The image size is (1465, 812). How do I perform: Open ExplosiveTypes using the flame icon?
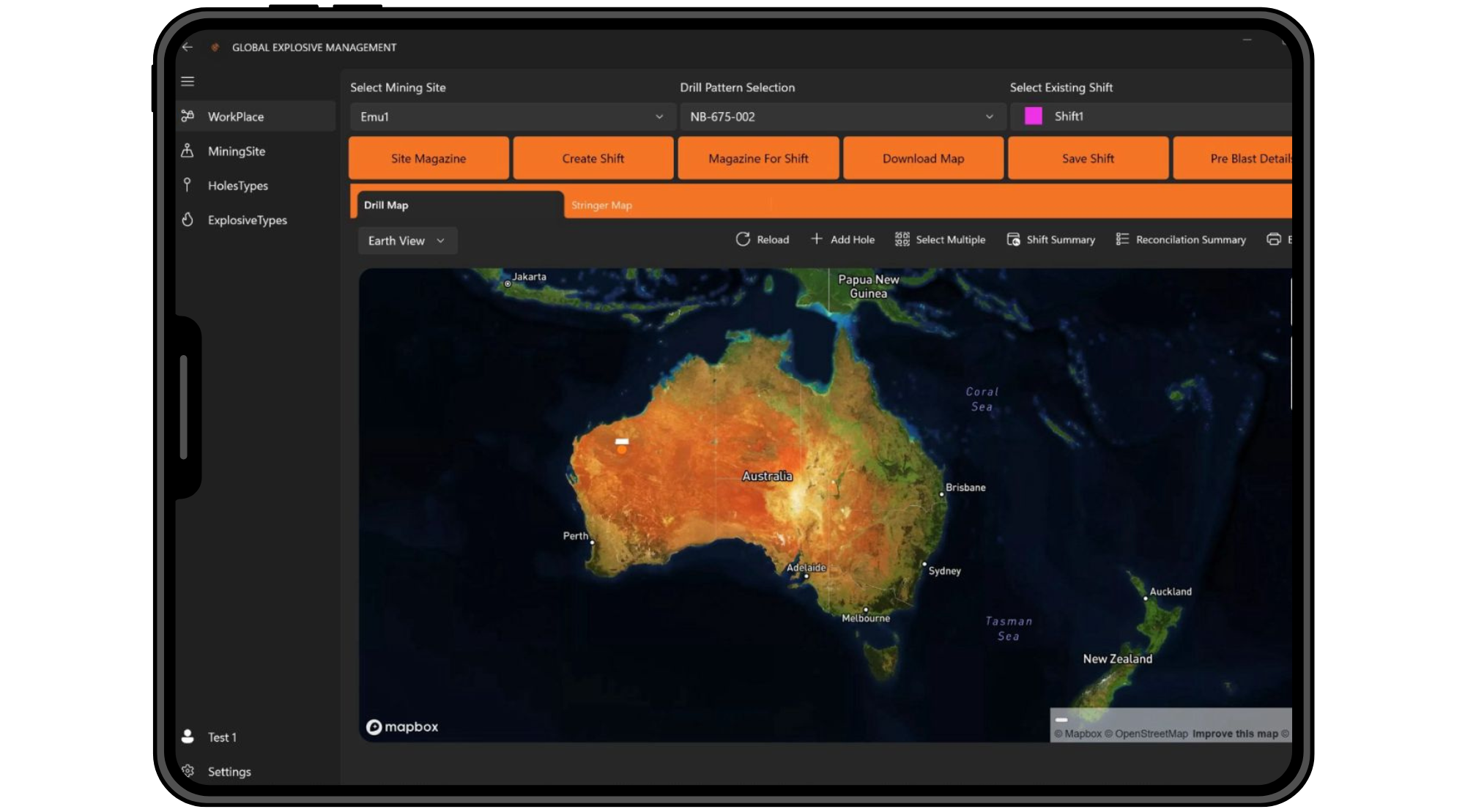[x=188, y=220]
